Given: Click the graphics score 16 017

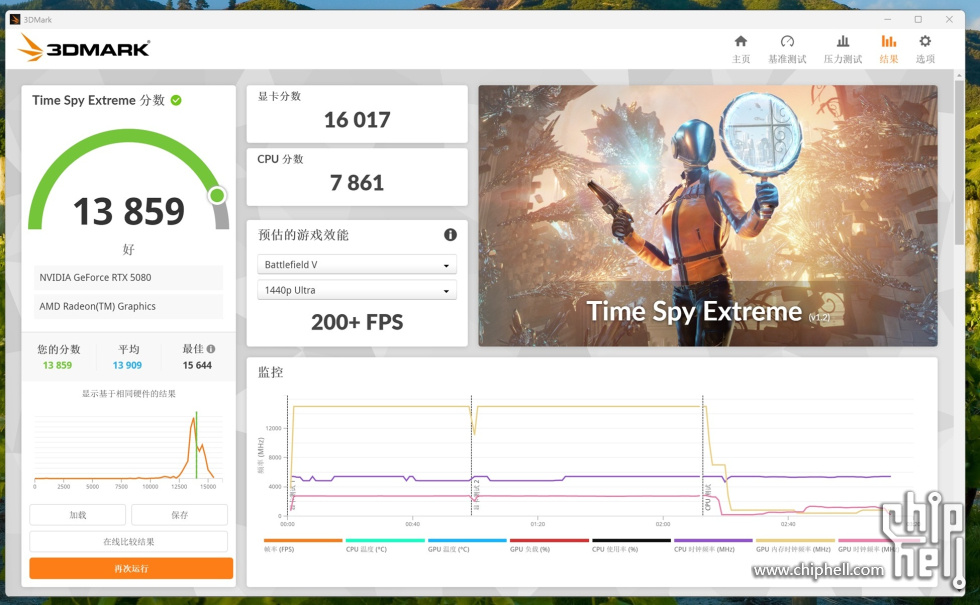Looking at the screenshot, I should 357,119.
